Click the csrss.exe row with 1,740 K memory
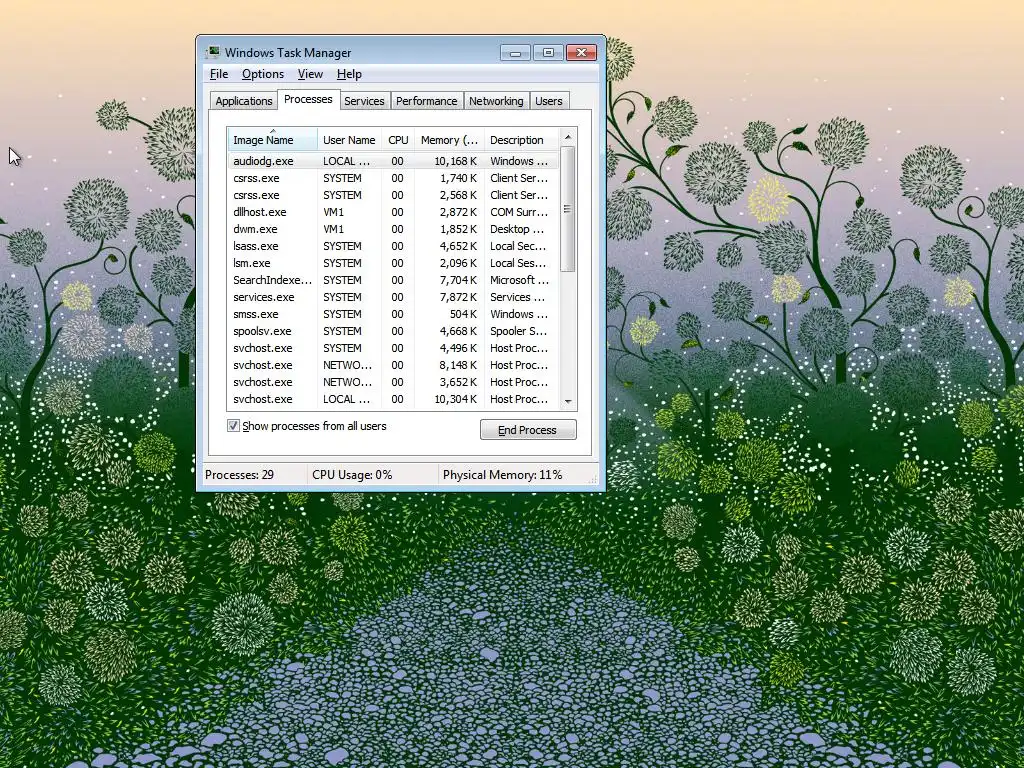 pos(393,178)
